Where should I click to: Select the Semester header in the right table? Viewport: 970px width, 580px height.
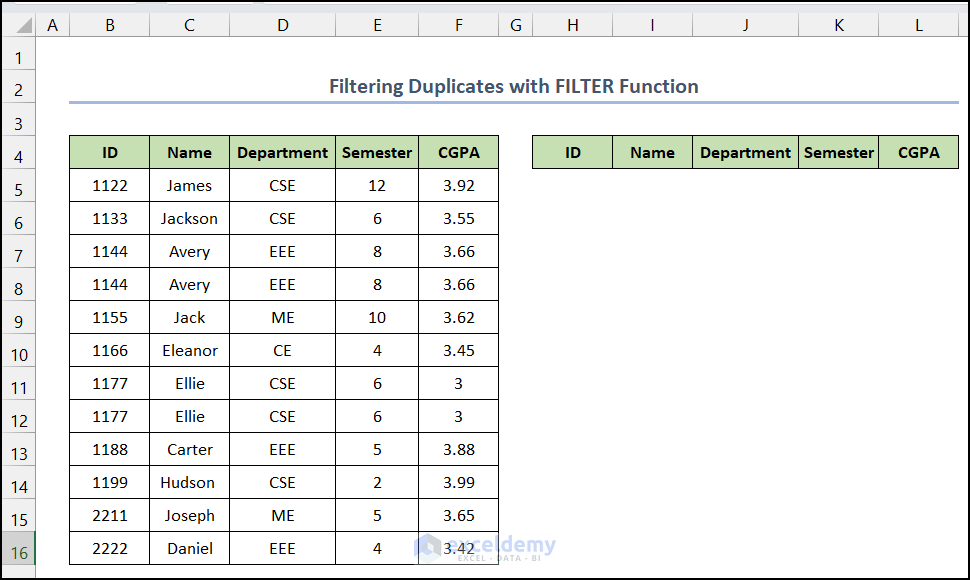point(838,152)
